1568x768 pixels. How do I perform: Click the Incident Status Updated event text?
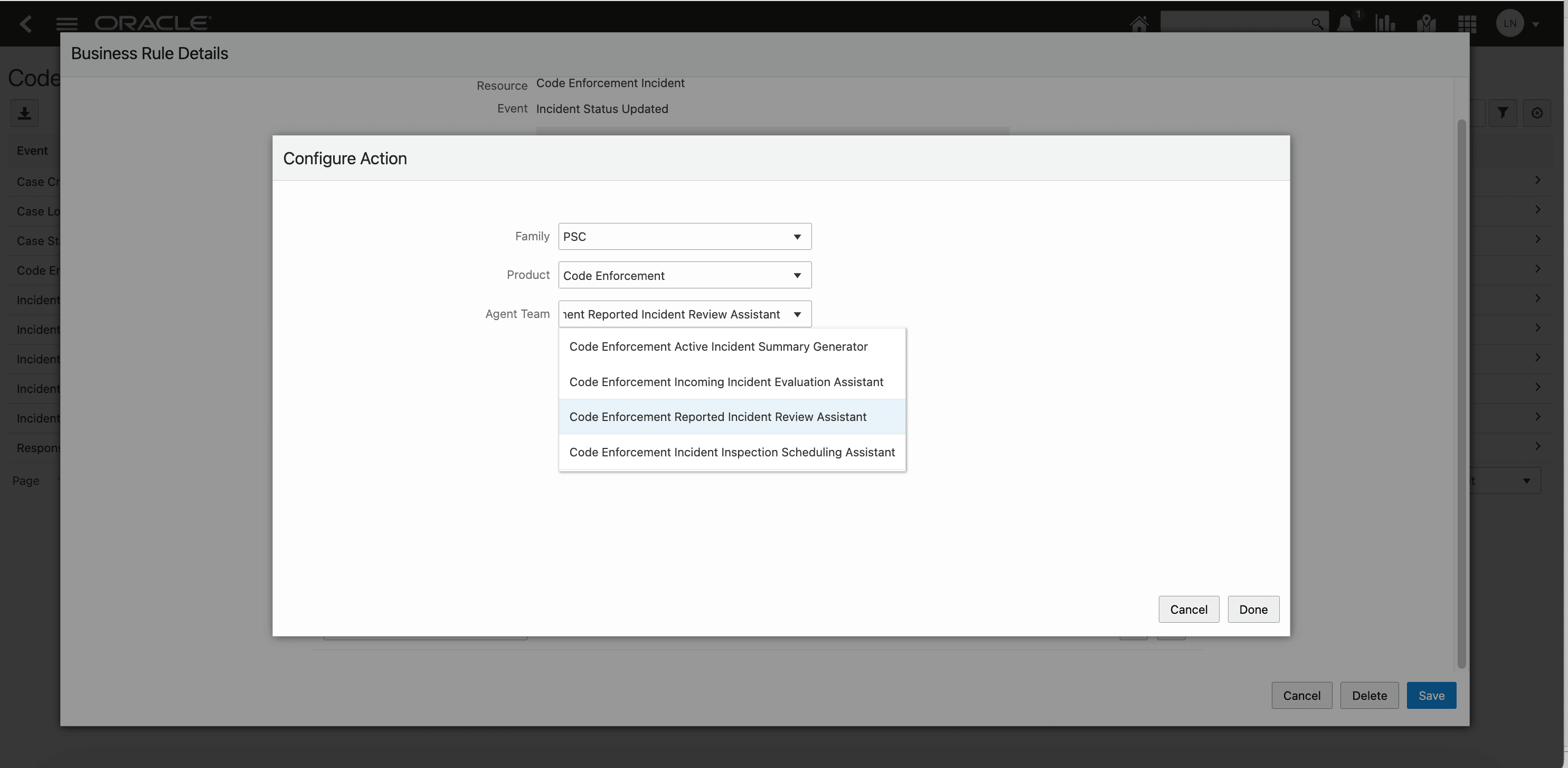[602, 108]
